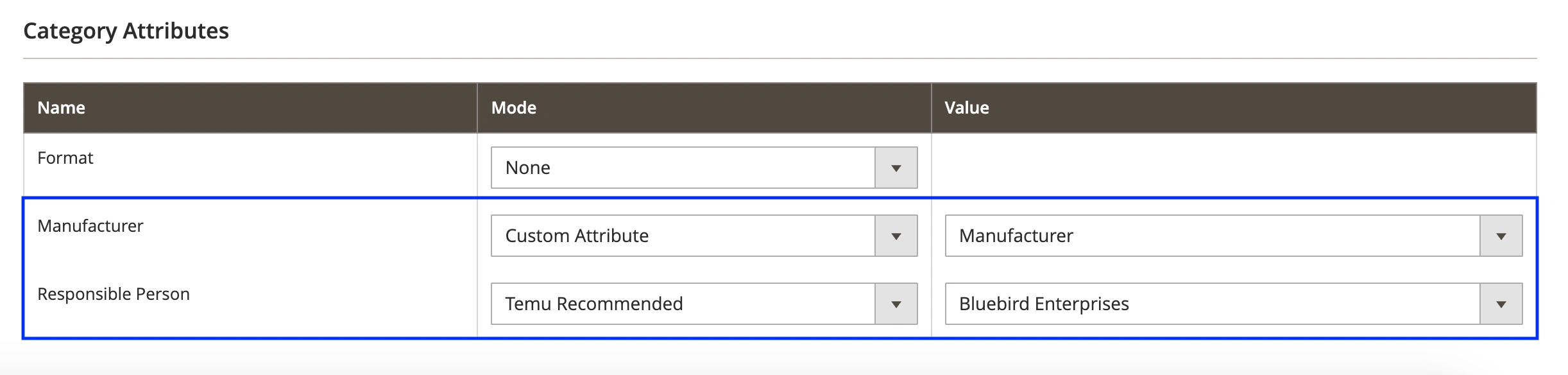Click the Manufacturer attribute name label
This screenshot has height=375, width=1568.
[x=90, y=226]
